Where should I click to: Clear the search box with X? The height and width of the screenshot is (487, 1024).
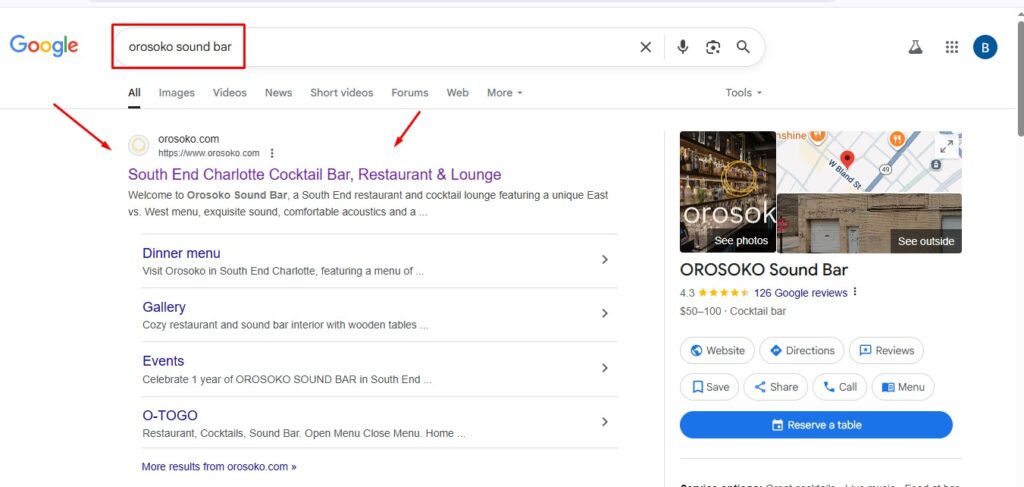[645, 47]
